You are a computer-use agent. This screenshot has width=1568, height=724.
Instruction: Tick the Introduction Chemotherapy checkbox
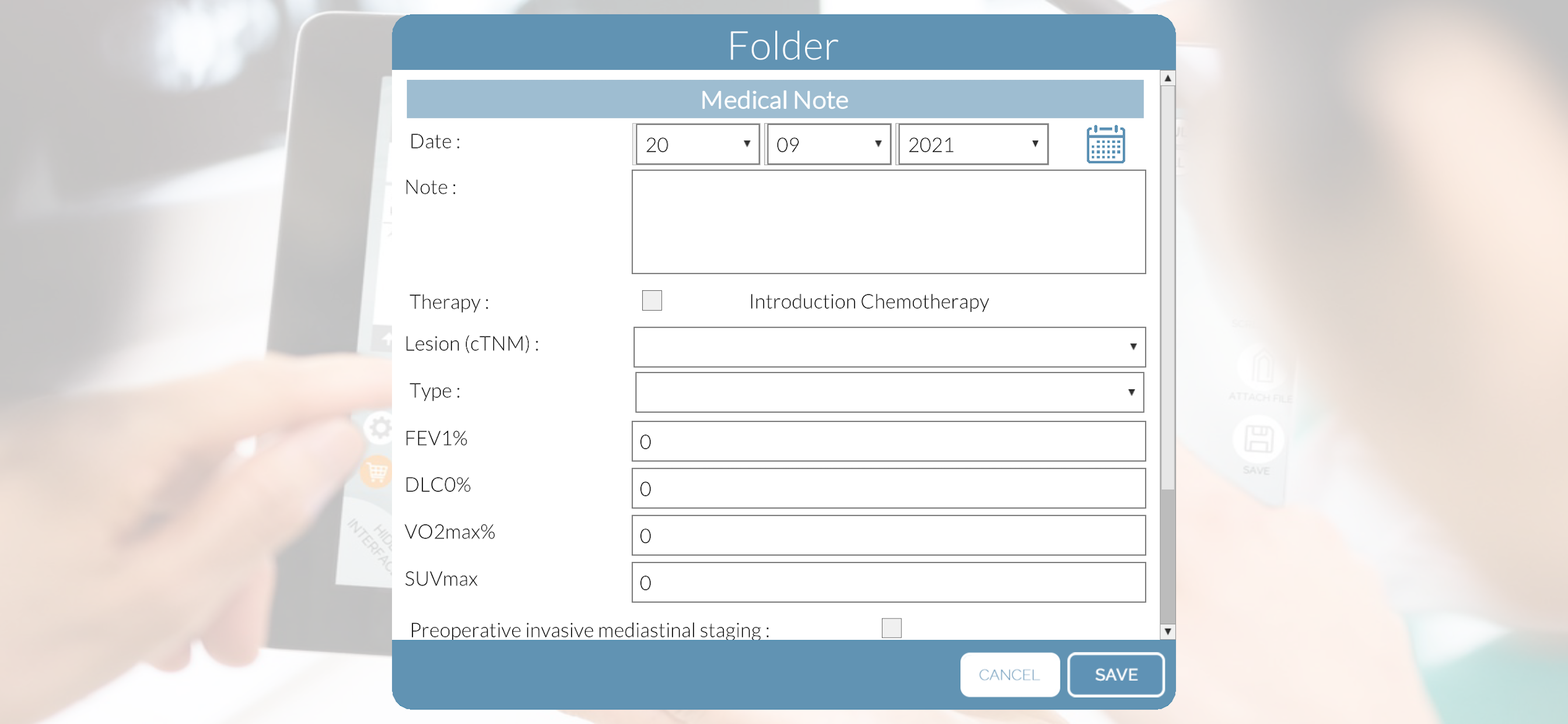[652, 301]
